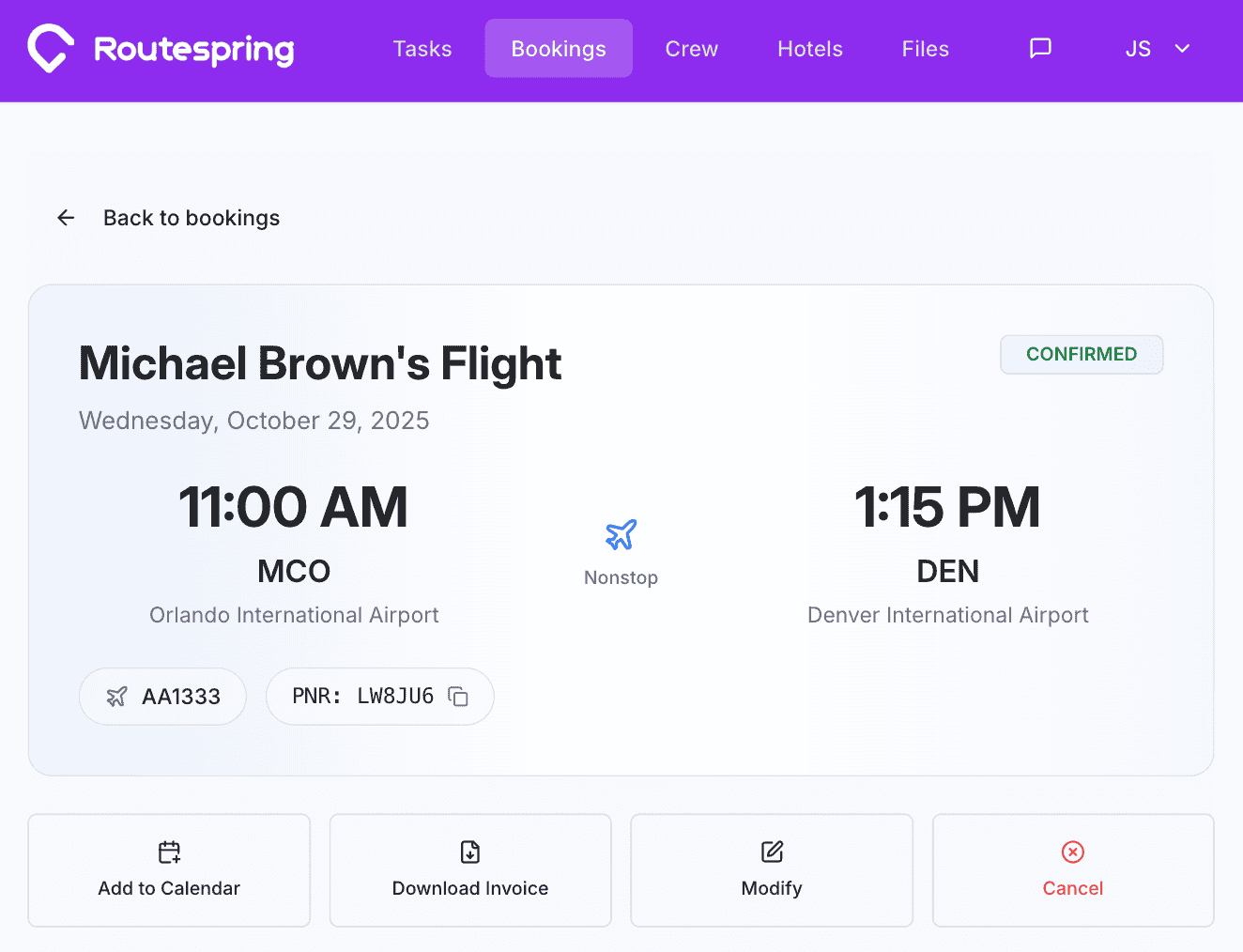Open the chat message icon
Viewport: 1243px width, 952px height.
click(x=1040, y=48)
